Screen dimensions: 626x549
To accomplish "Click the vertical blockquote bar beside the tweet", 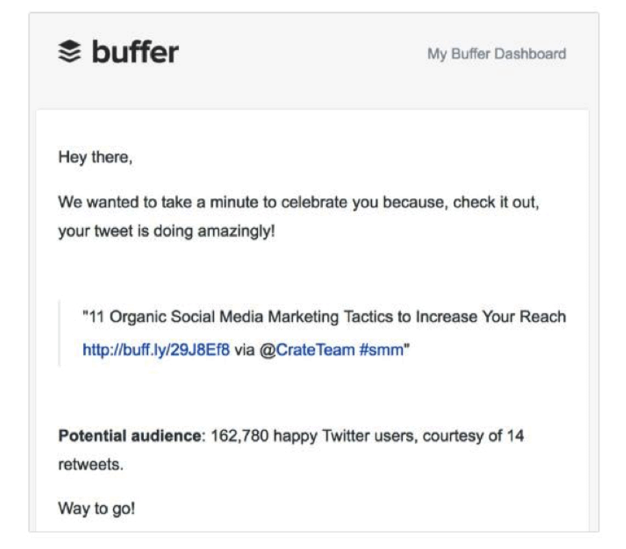I will click(x=61, y=334).
